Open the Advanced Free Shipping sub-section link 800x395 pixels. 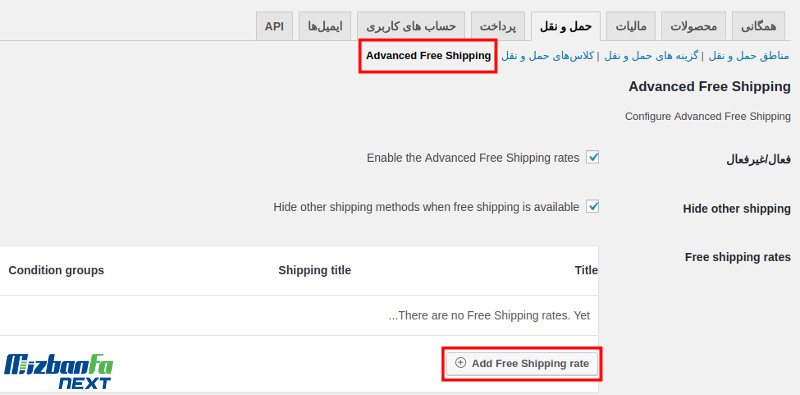[x=428, y=56]
